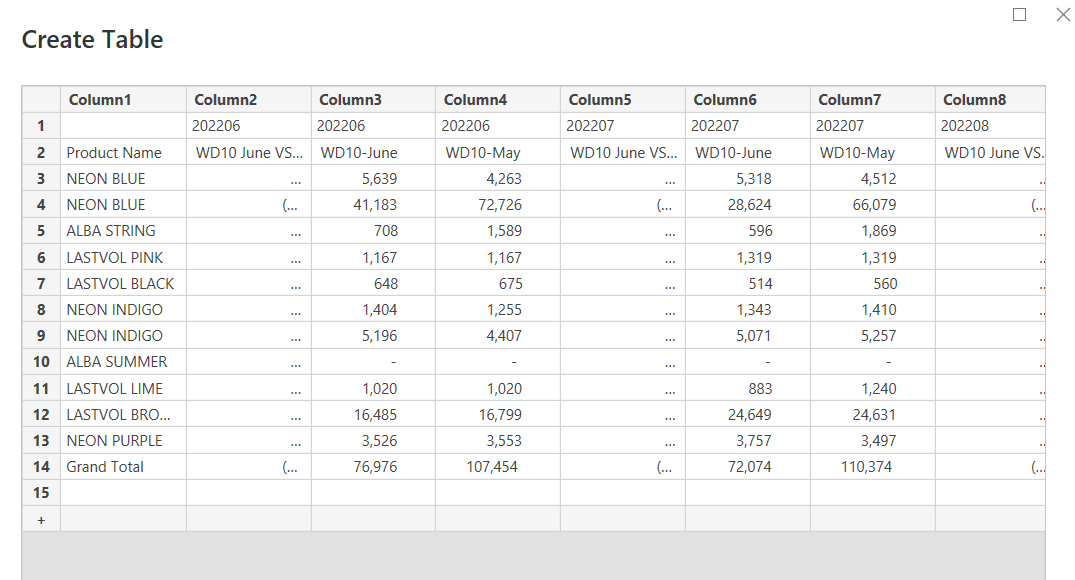Click the 16,485 value cell
The image size is (1075, 580).
374,414
